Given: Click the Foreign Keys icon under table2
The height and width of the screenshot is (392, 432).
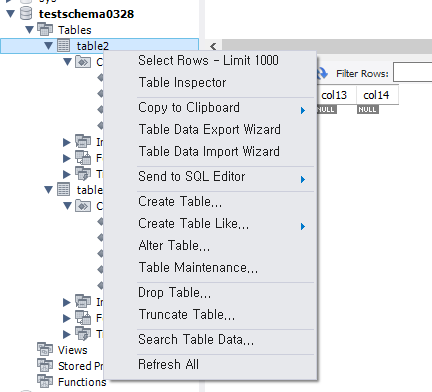Looking at the screenshot, I should [x=83, y=158].
